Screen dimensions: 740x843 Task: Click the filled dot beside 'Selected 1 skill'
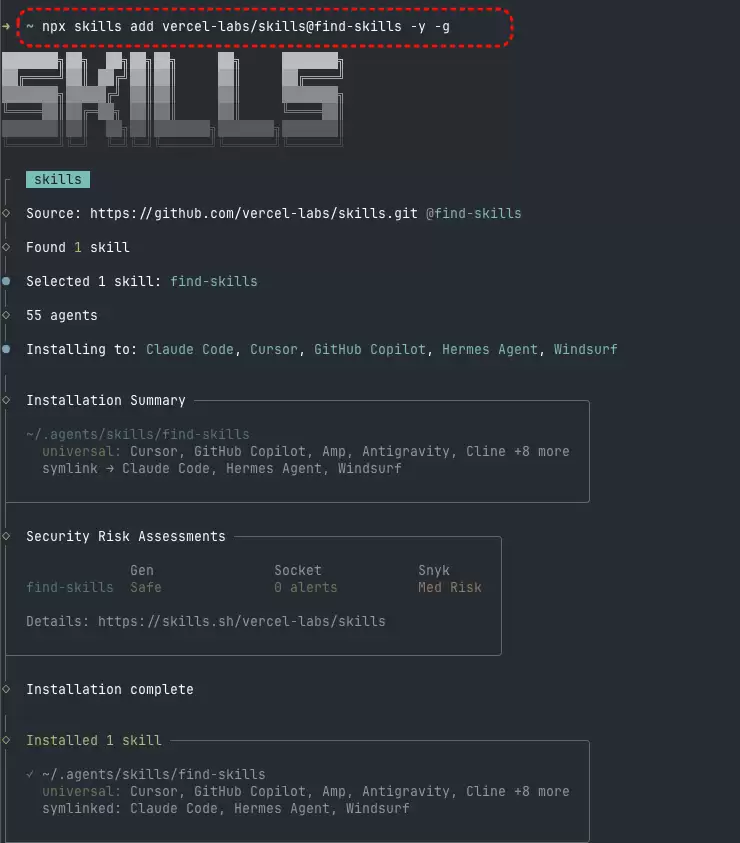[6, 281]
